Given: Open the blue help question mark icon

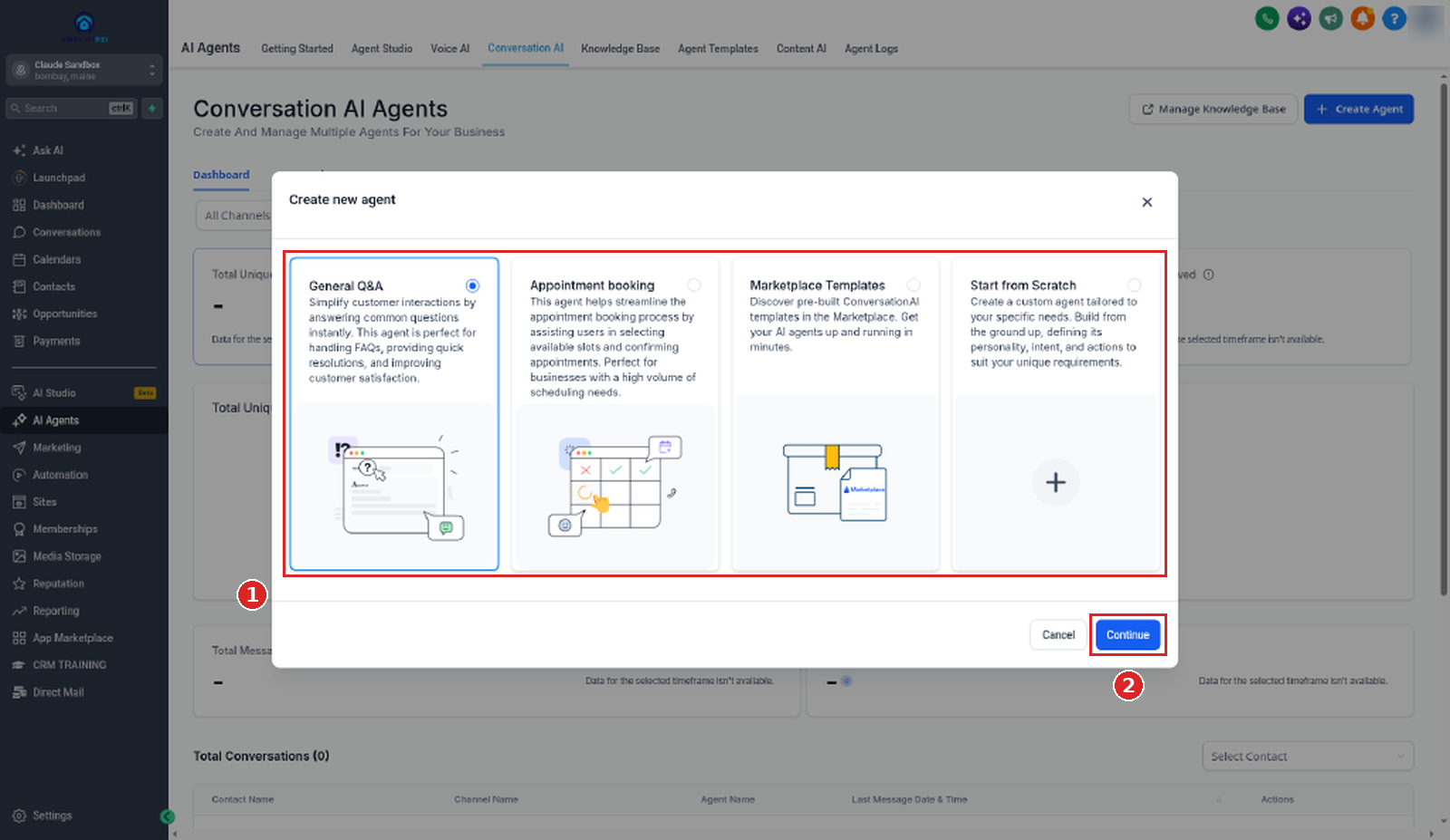Looking at the screenshot, I should (1394, 18).
